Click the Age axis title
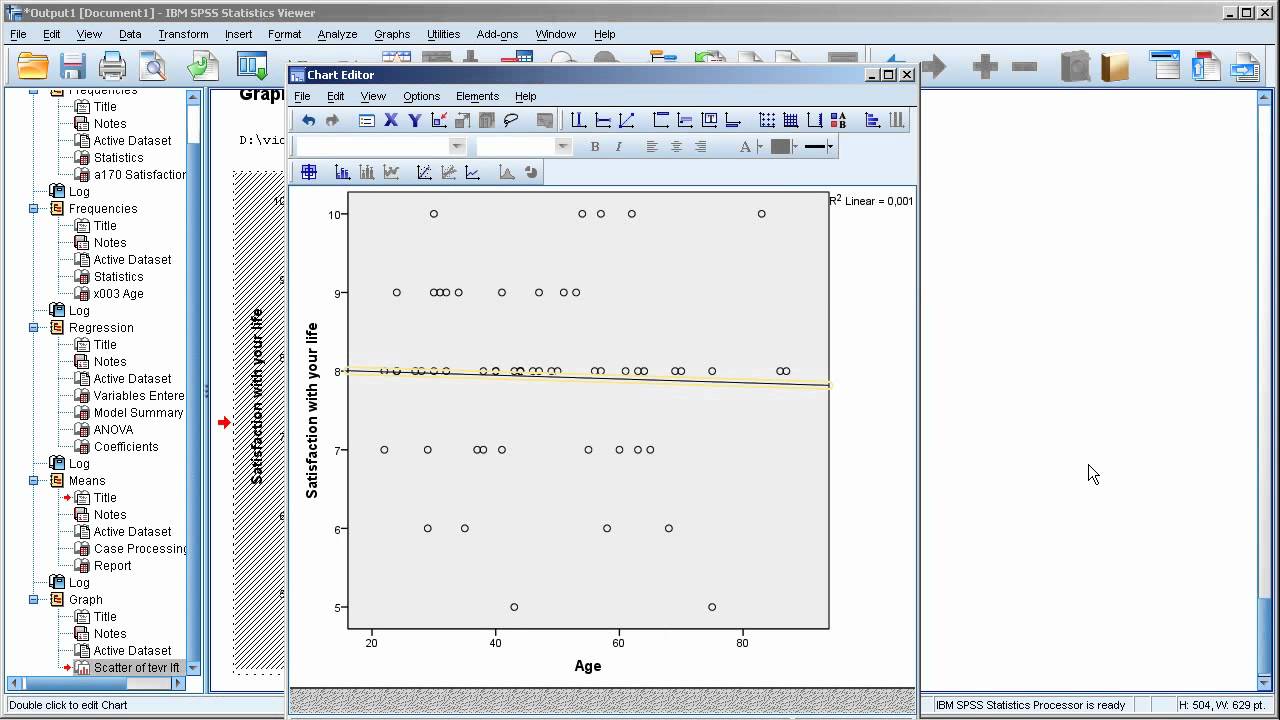This screenshot has width=1280, height=720. tap(588, 666)
